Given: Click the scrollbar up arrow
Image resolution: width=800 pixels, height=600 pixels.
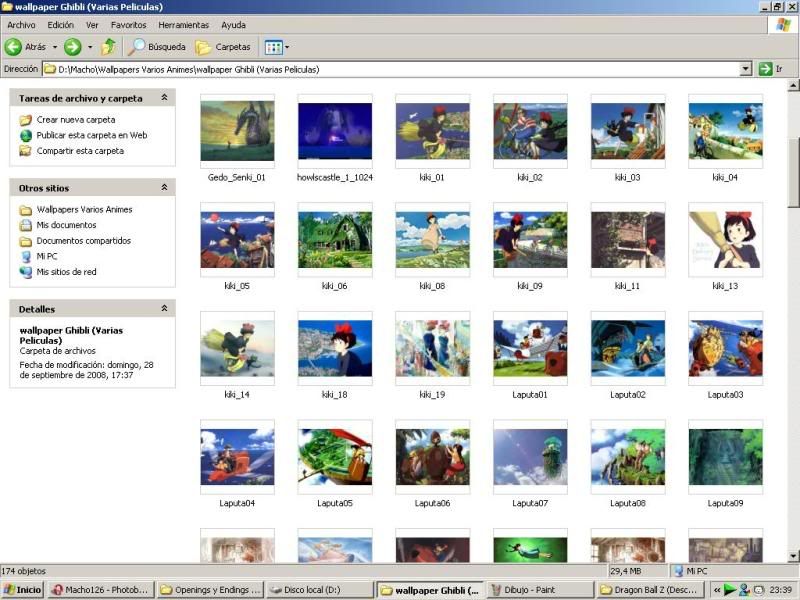Looking at the screenshot, I should click(x=793, y=85).
